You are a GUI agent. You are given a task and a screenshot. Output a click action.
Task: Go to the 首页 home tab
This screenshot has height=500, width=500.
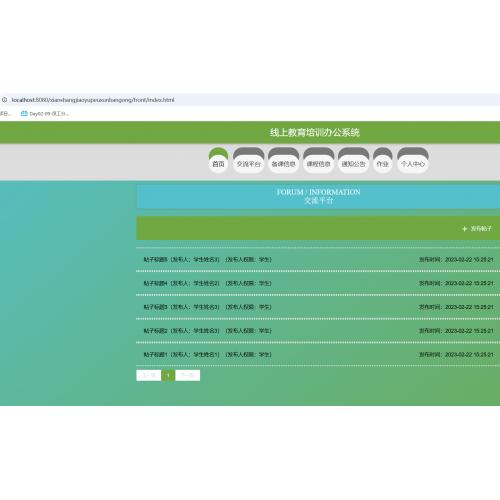218,161
